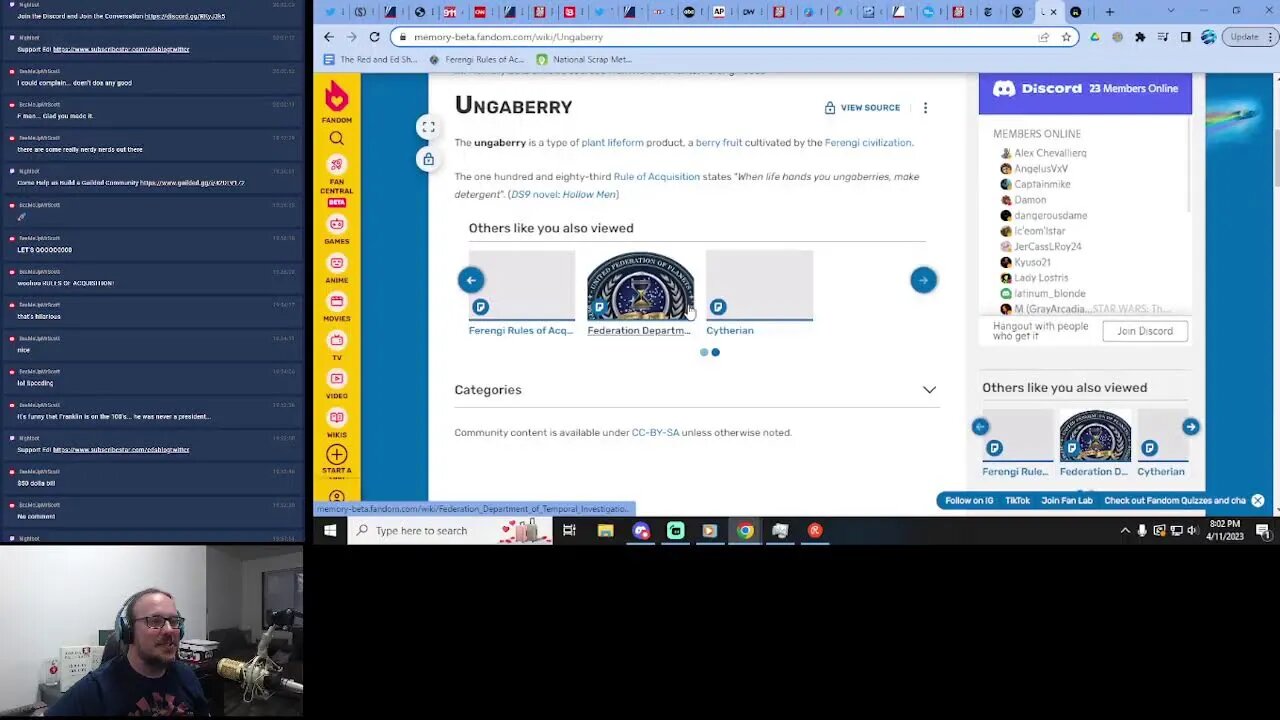Go to next recommended articles arrow
1280x720 pixels.
tap(923, 280)
